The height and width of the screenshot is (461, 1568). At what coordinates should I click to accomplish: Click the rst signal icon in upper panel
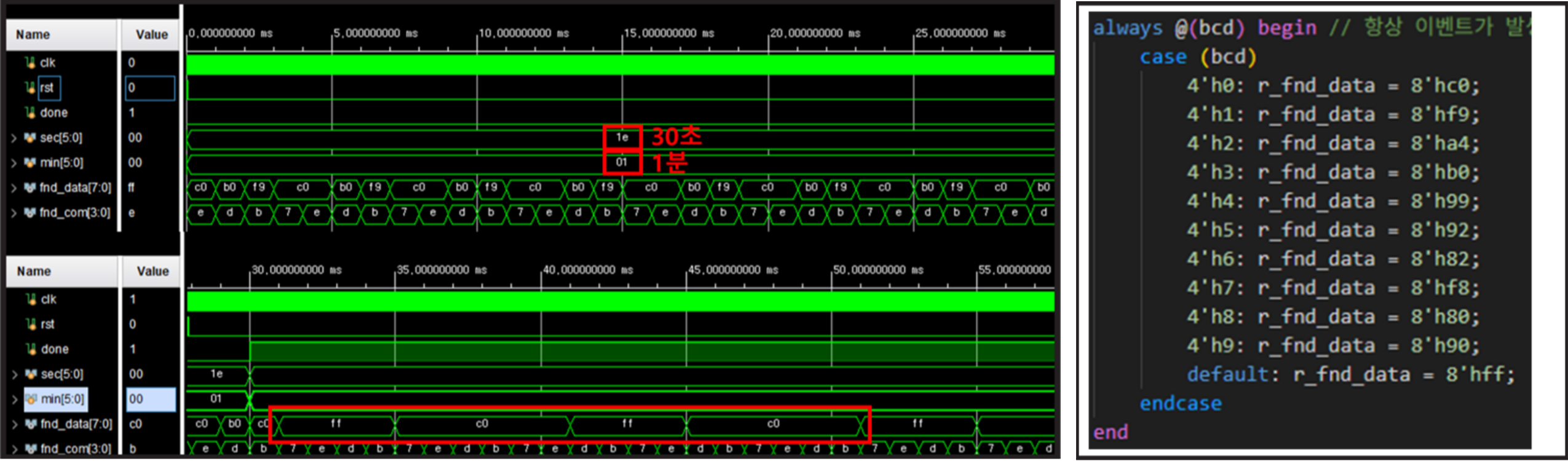point(30,88)
